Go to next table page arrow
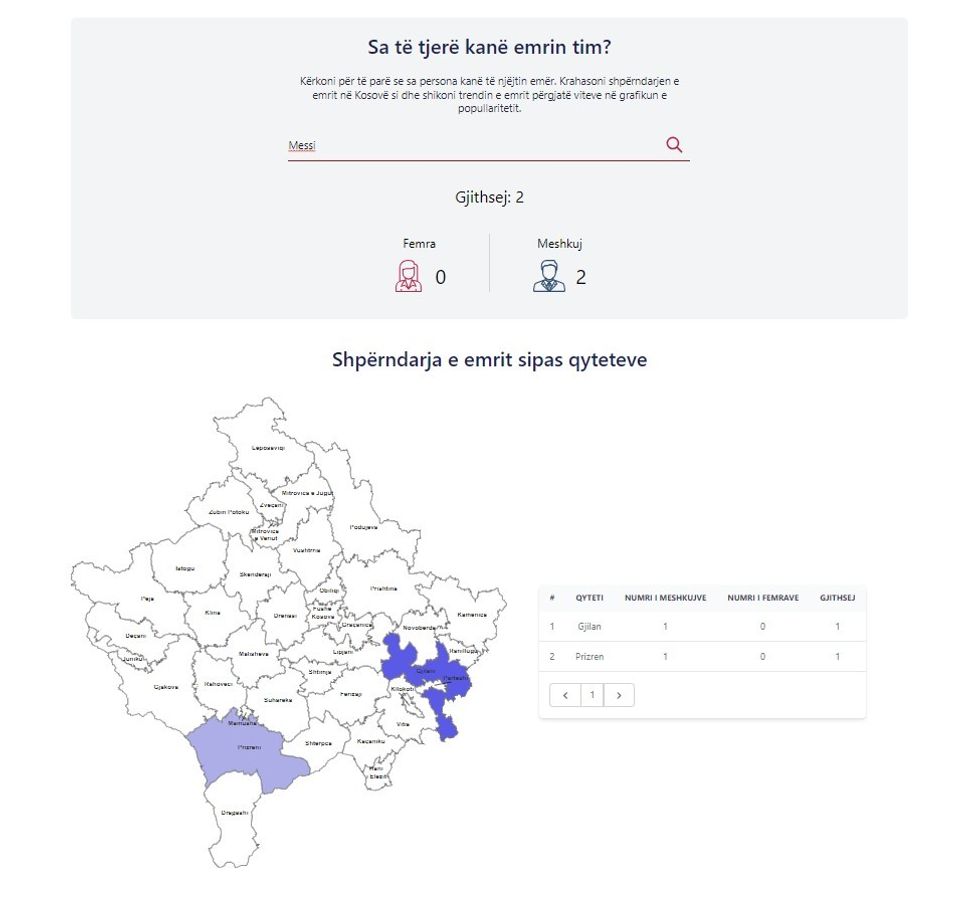The width and height of the screenshot is (980, 905). pos(619,695)
